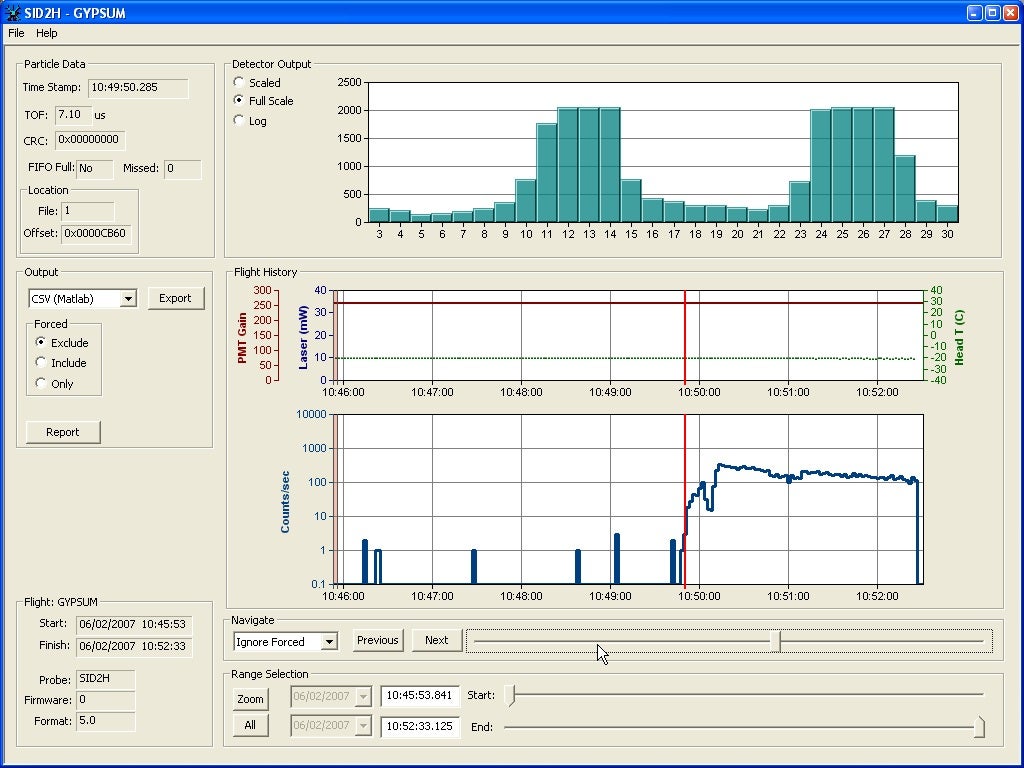
Task: Click the Navigate particle slider thumb
Action: point(774,641)
